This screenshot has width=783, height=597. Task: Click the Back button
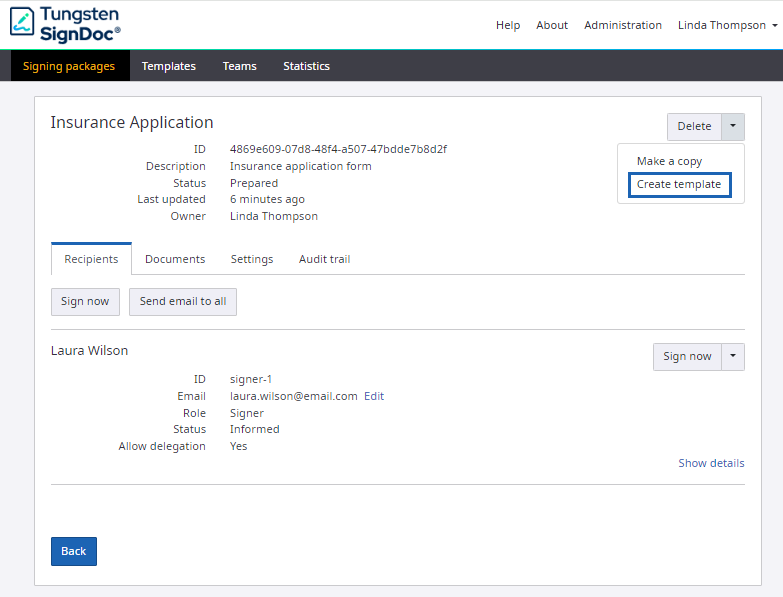point(74,551)
